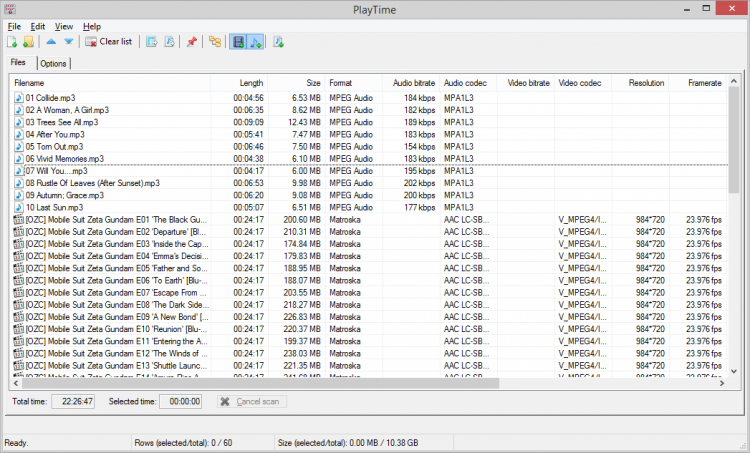Click audio icon of 05 Torn Out.mp3
750x453 pixels.
19,146
